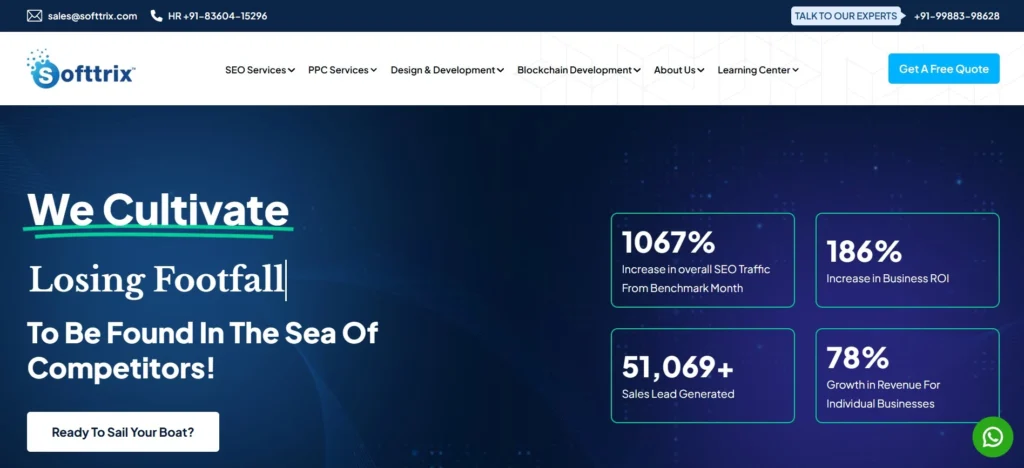Click the Softtrix logo
Viewport: 1024px width, 468px height.
pos(81,69)
